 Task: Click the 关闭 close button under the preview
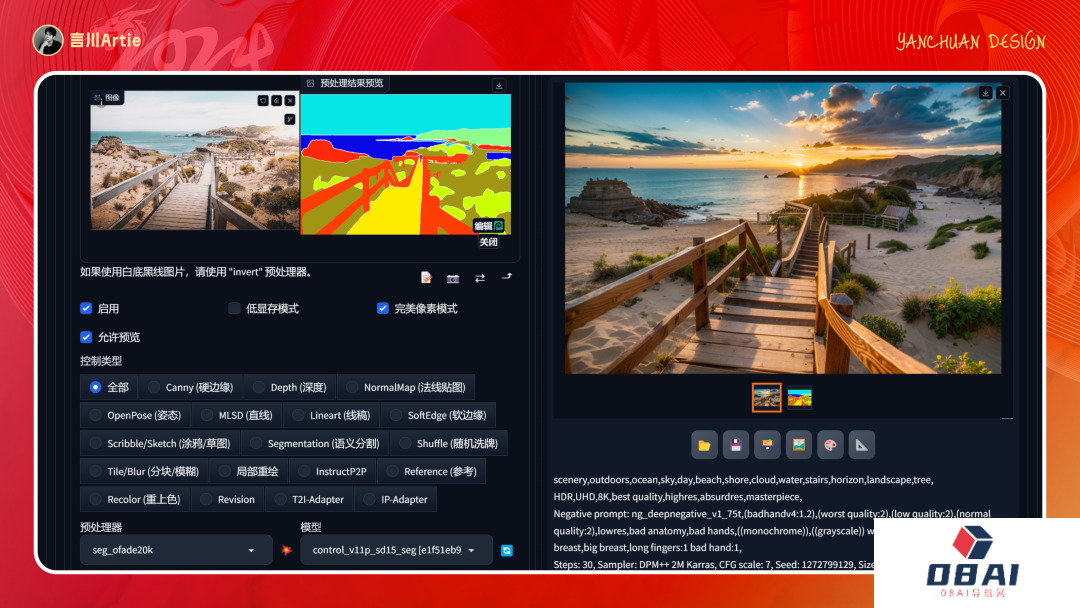point(488,242)
